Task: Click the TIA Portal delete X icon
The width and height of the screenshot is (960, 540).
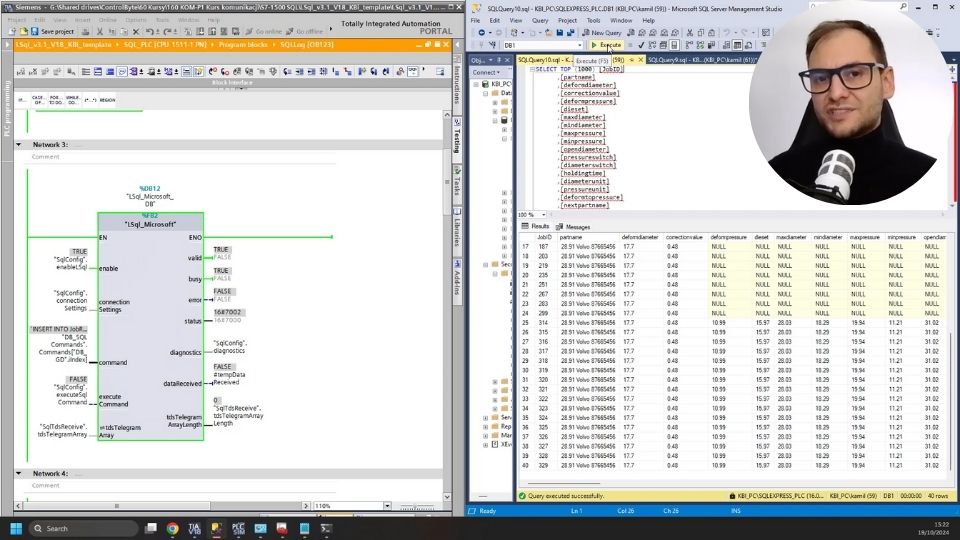Action: [x=136, y=31]
